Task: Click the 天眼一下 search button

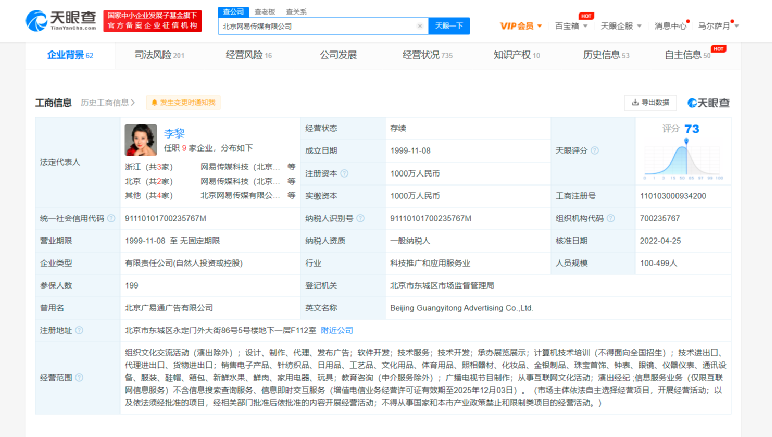Action: coord(449,26)
